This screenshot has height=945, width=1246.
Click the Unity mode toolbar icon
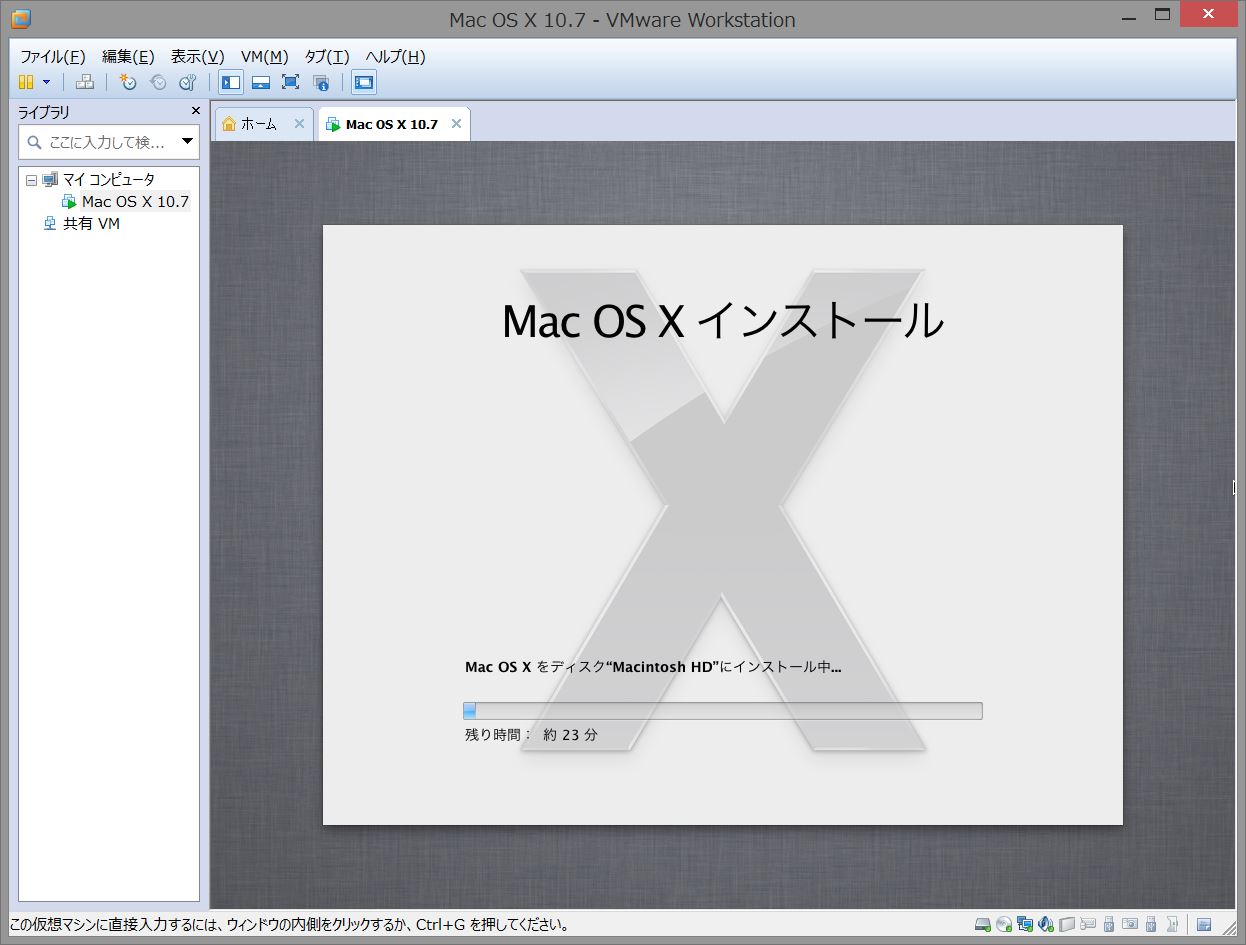click(321, 82)
